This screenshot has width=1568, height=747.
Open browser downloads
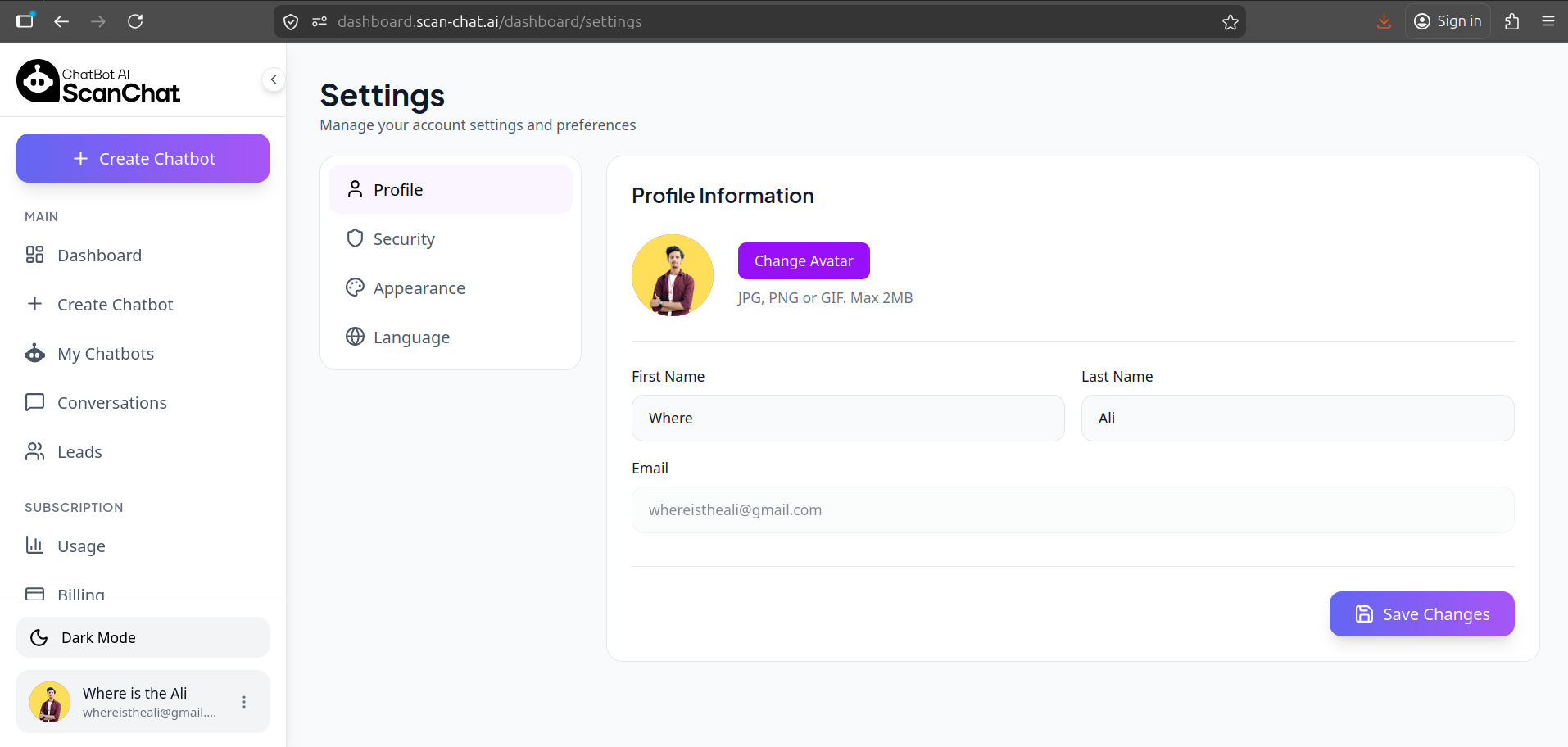coord(1384,21)
